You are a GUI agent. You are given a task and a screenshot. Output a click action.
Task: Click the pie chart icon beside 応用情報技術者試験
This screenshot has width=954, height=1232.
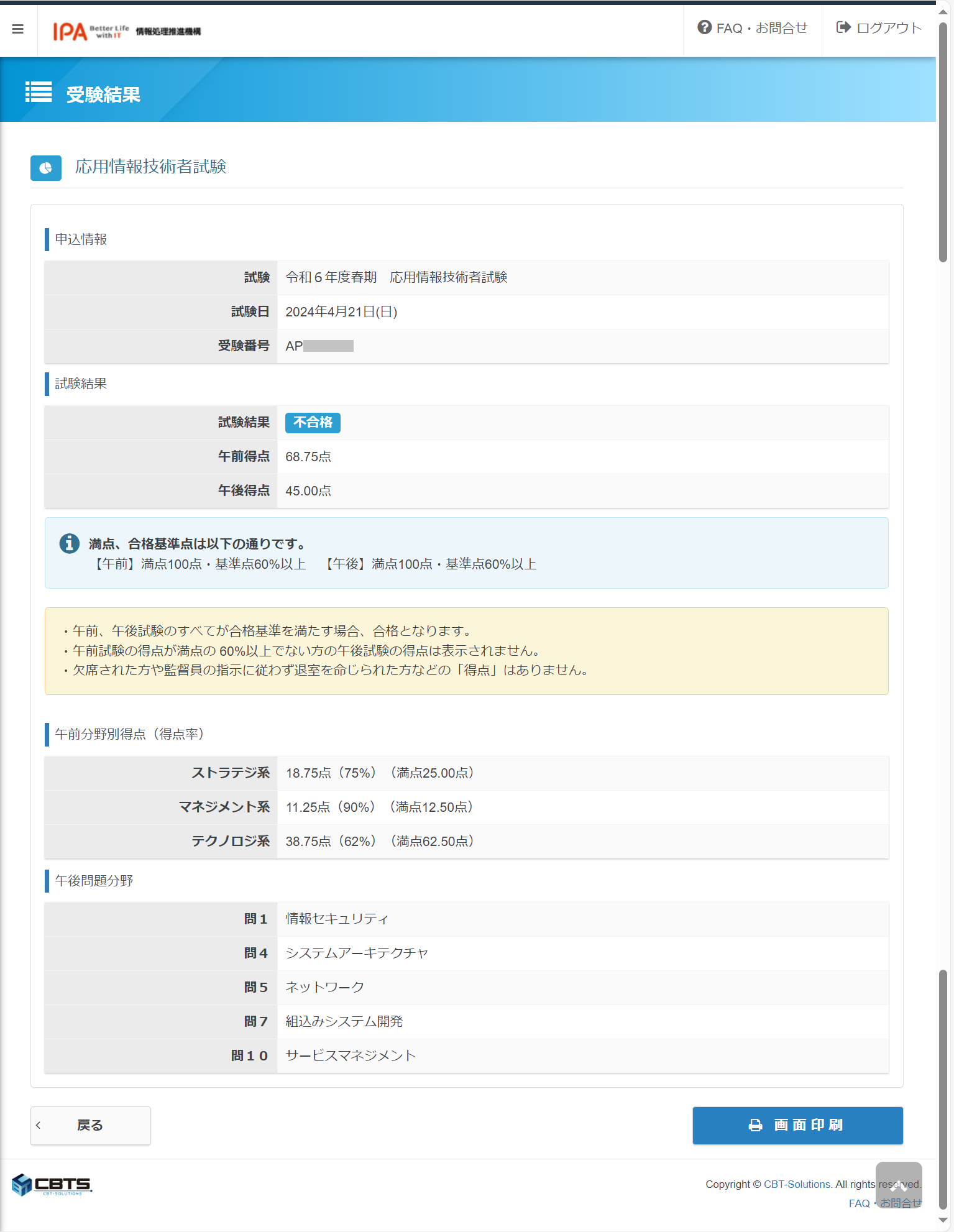pyautogui.click(x=46, y=168)
